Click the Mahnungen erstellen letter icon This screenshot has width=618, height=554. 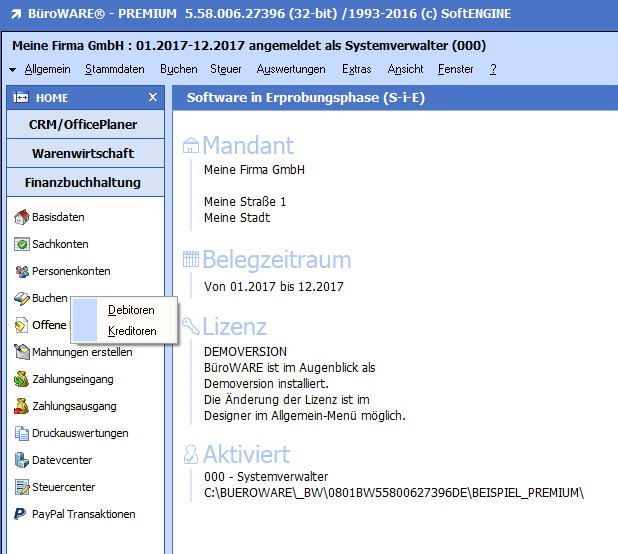(x=22, y=352)
